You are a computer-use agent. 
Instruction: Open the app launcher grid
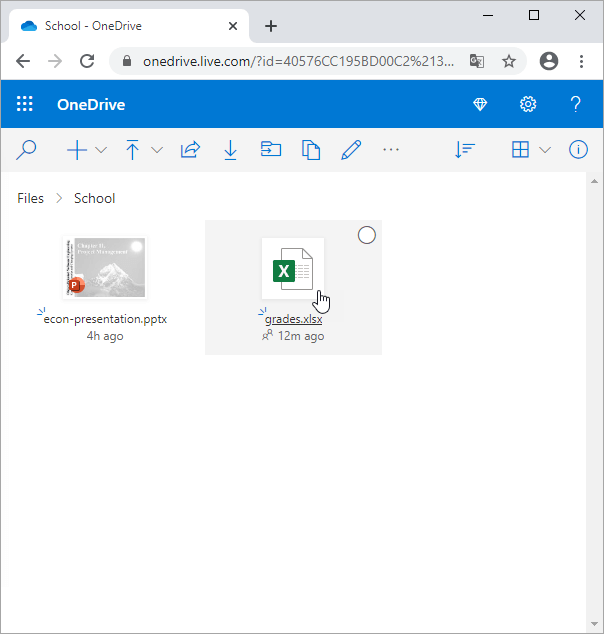coord(25,104)
